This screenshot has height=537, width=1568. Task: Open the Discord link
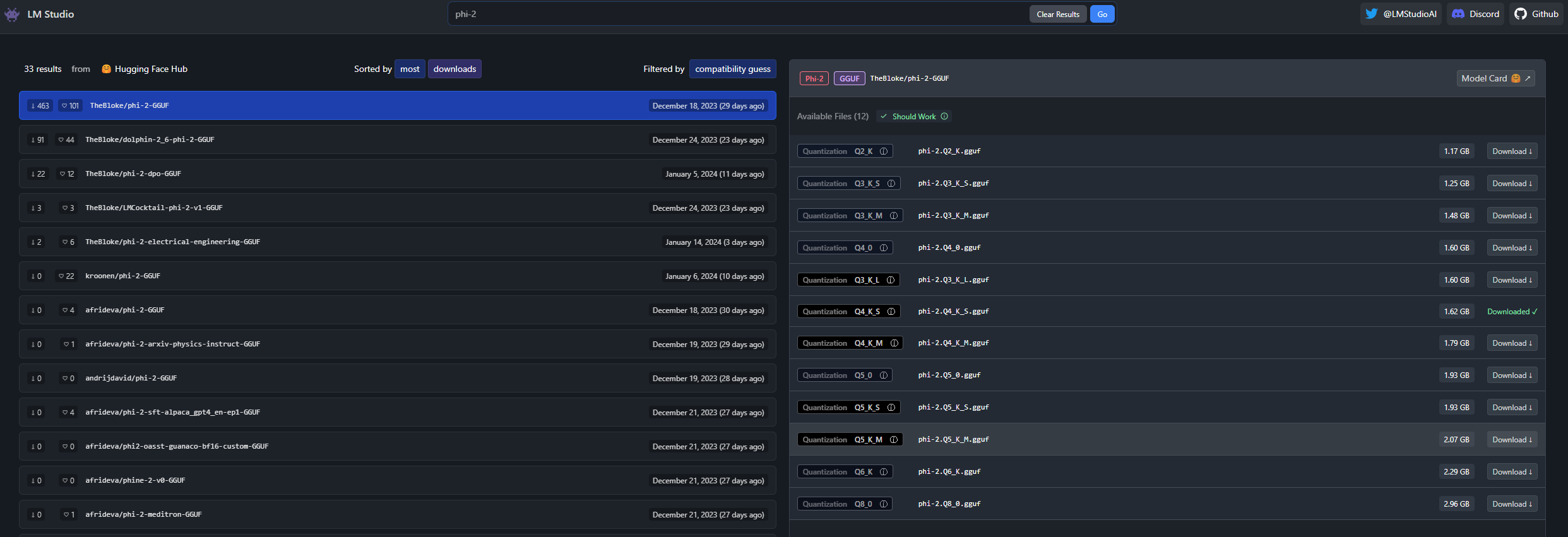(1475, 14)
